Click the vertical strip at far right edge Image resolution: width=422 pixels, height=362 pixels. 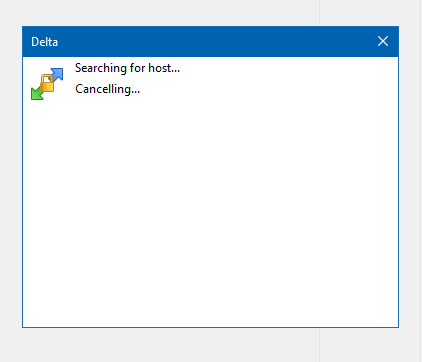tap(420, 181)
